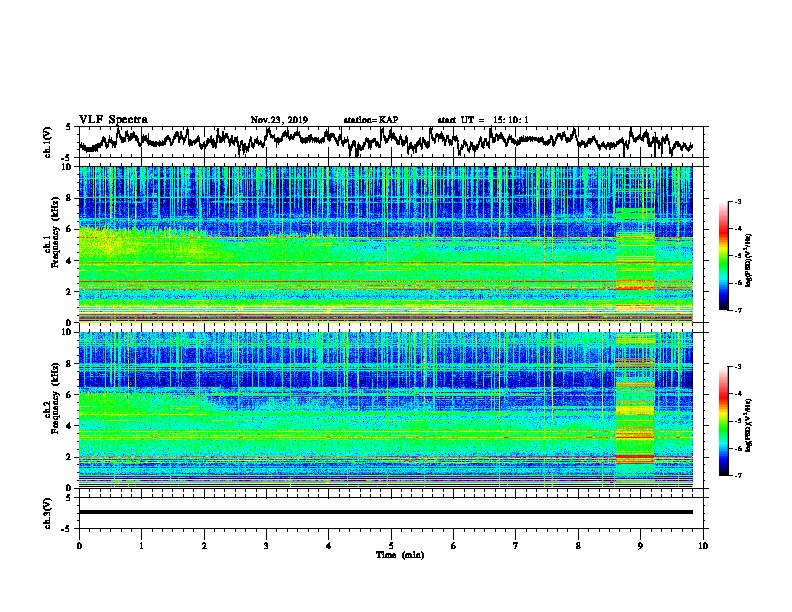The height and width of the screenshot is (612, 792).
Task: Click the ch.2 spectrogram color scale bar
Action: tap(723, 421)
